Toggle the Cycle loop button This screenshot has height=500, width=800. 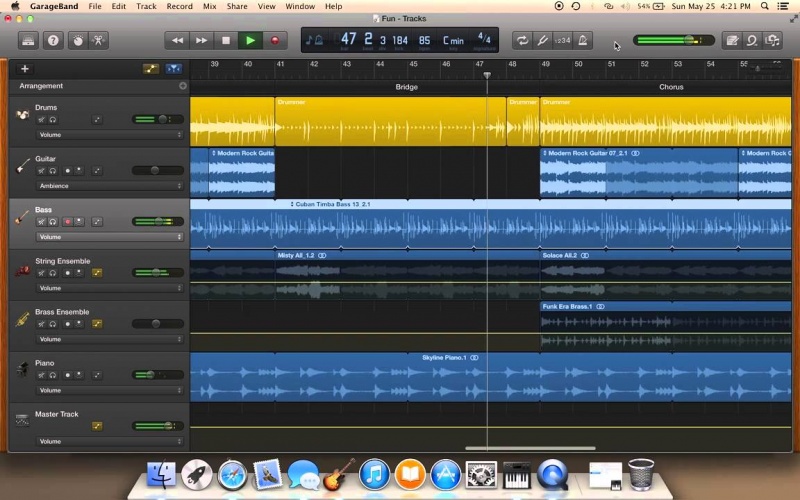click(521, 41)
